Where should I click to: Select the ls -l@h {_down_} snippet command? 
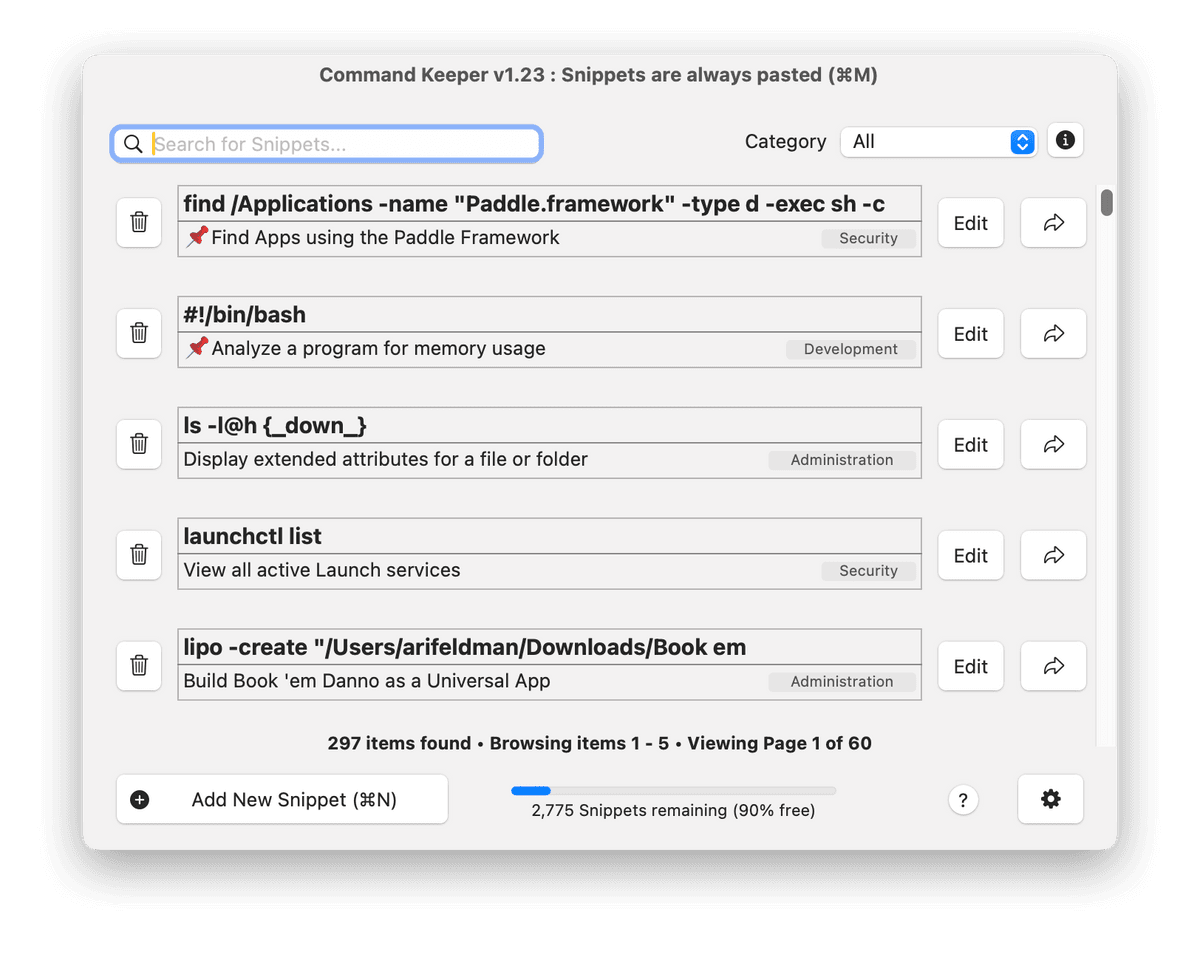549,426
